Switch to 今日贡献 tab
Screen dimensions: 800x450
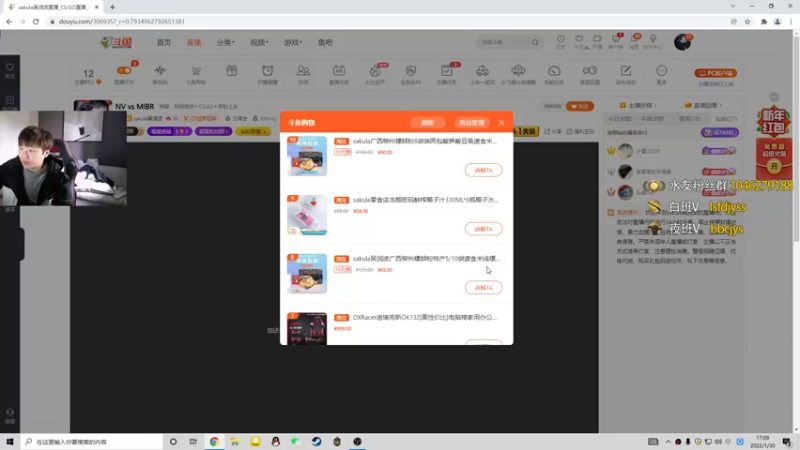tap(619, 118)
